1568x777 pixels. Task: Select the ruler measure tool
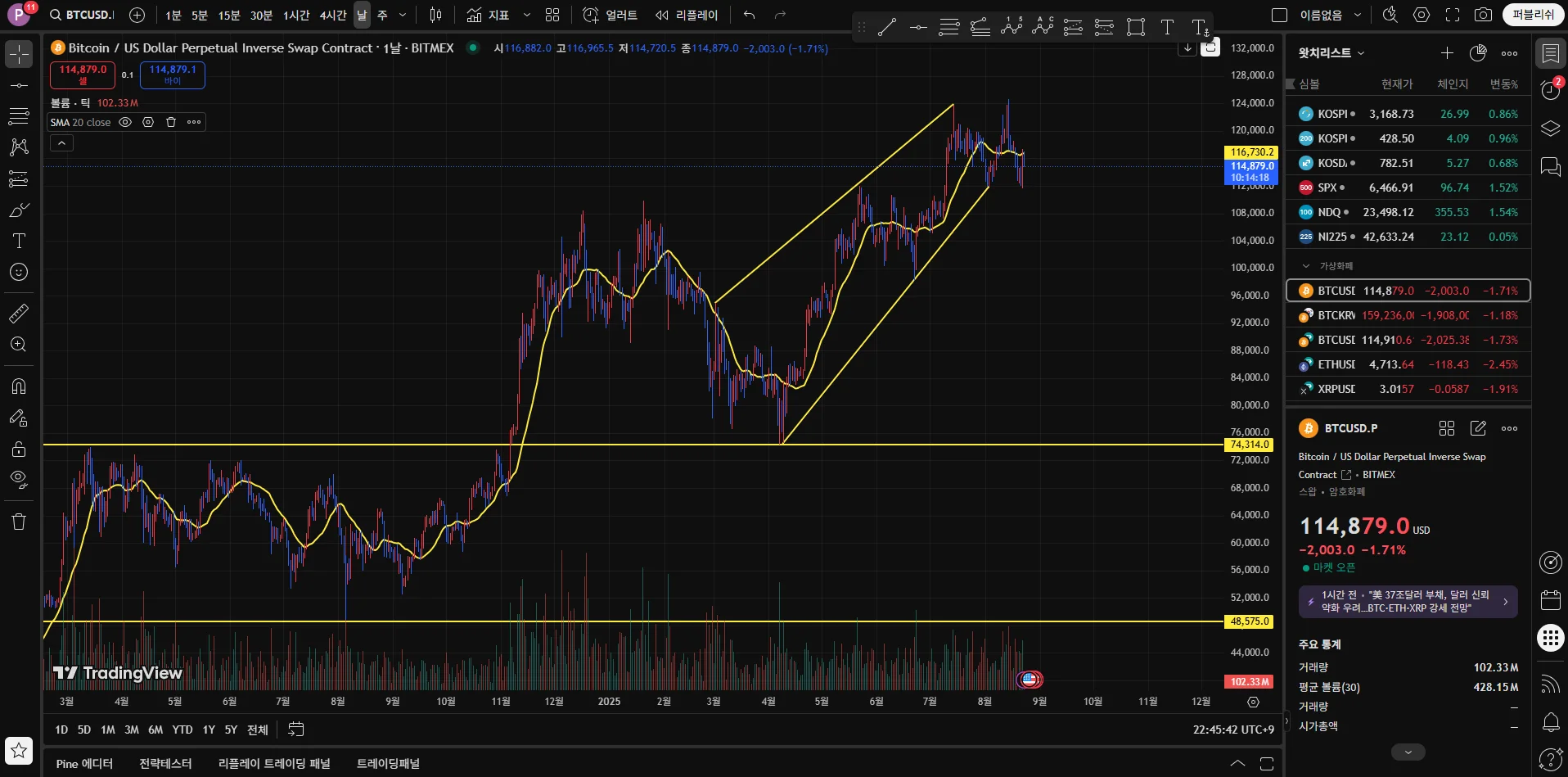click(x=19, y=313)
